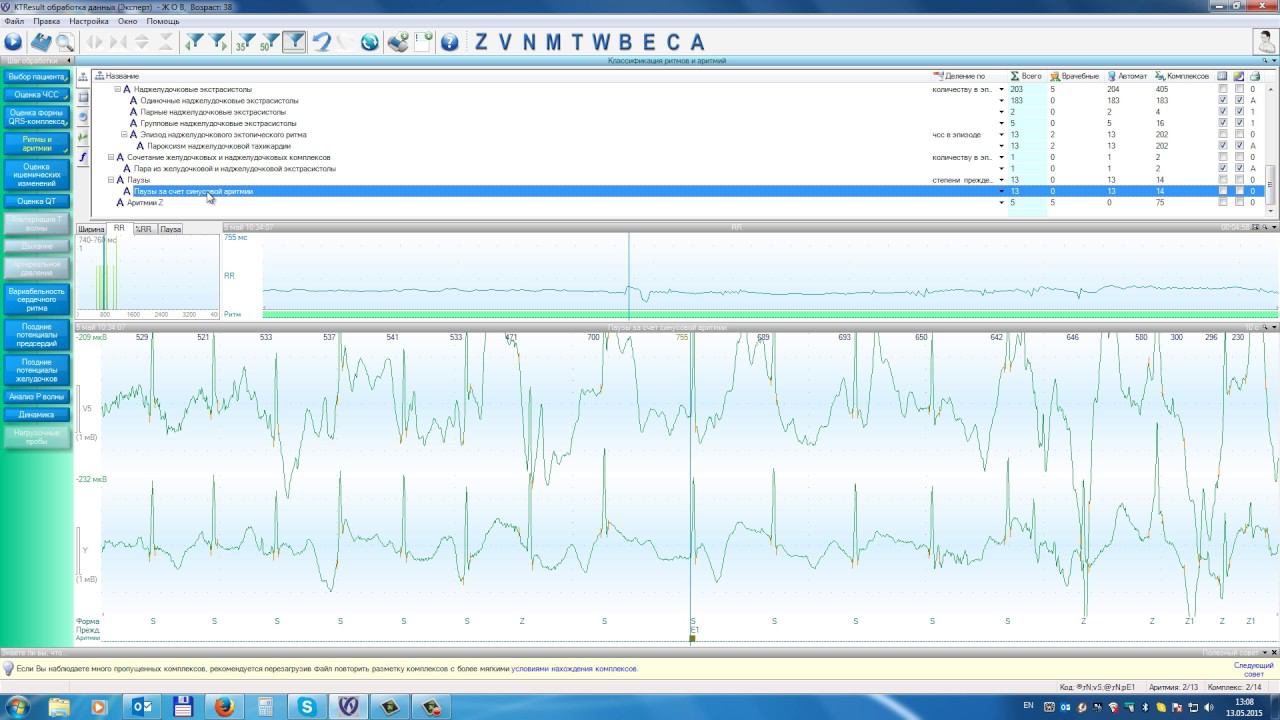Open dropdown arrow in Аритмии Z row

pyautogui.click(x=1001, y=202)
